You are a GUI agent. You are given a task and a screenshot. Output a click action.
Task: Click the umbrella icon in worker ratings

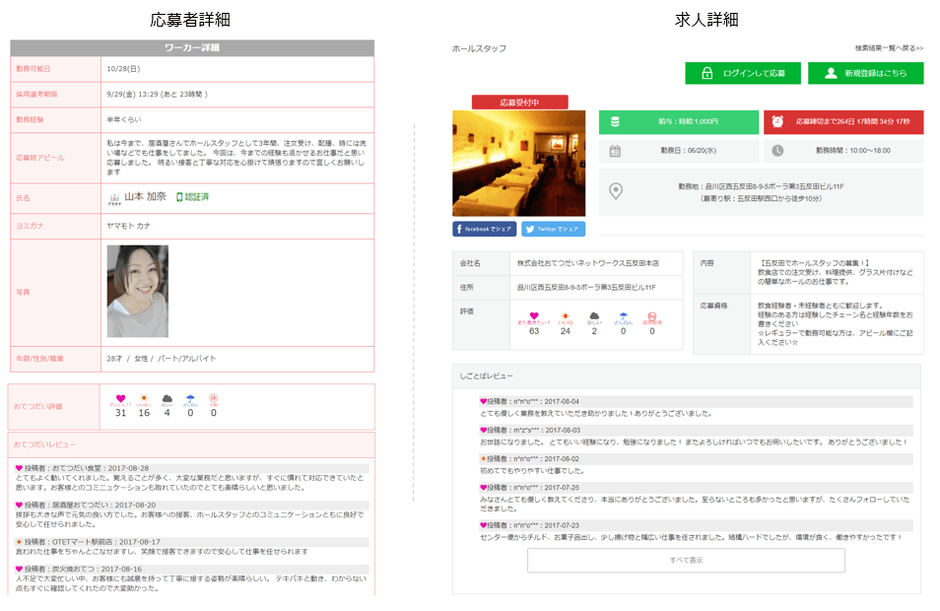tap(190, 398)
